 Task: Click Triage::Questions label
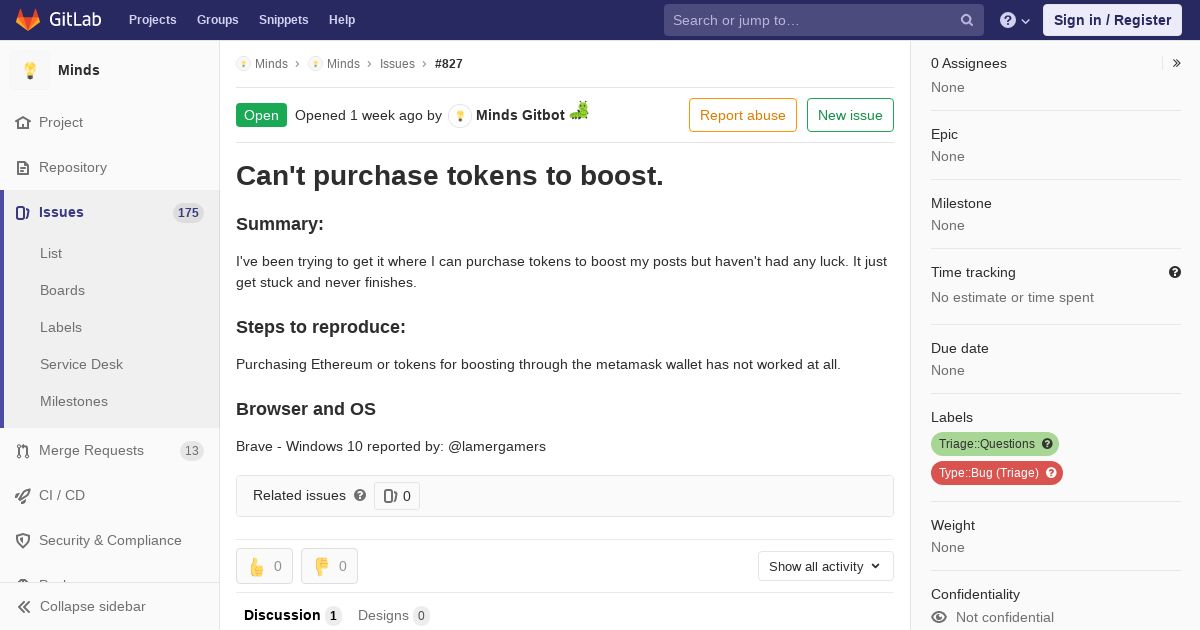click(x=985, y=444)
